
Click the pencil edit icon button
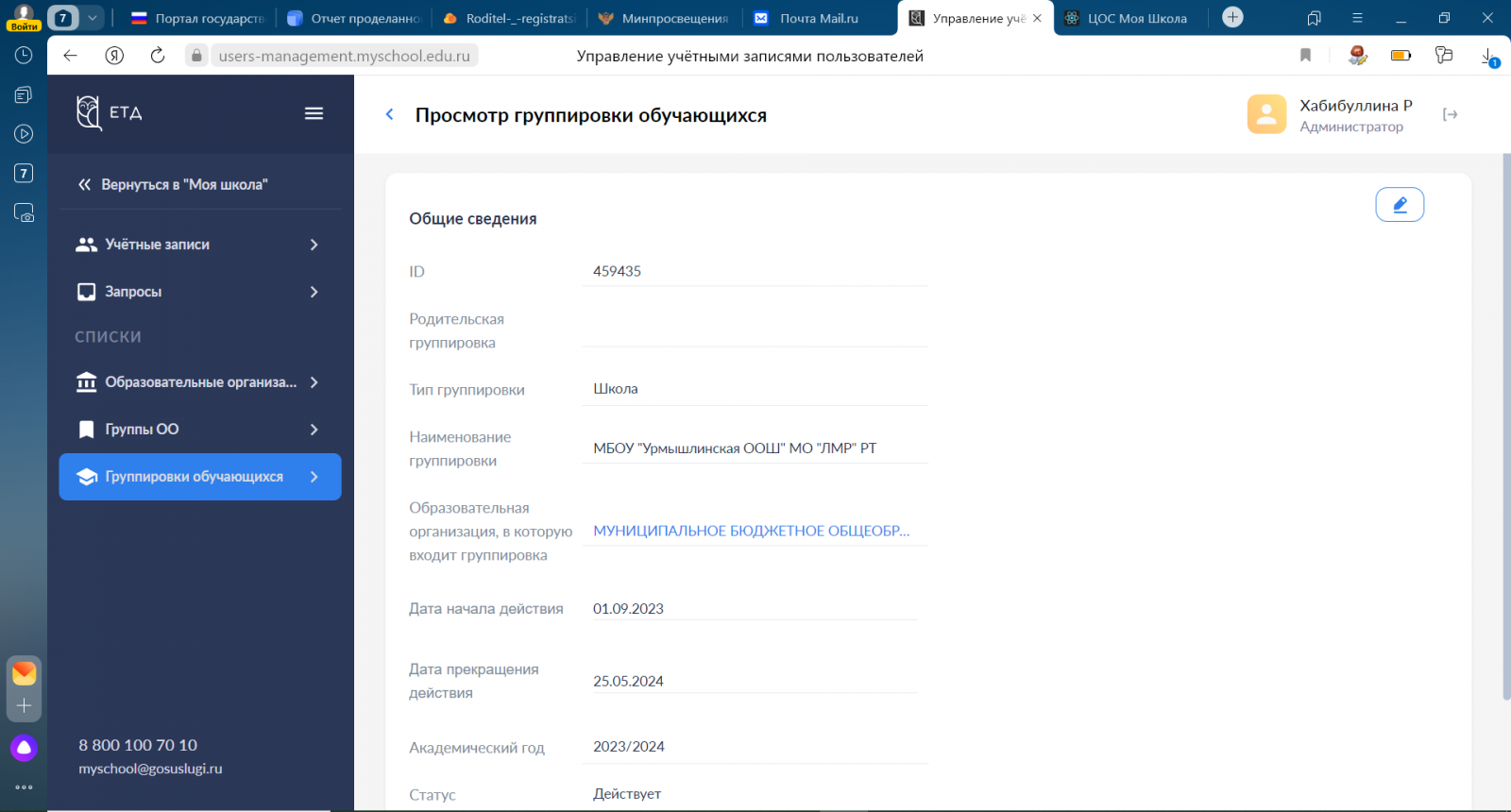pyautogui.click(x=1399, y=205)
